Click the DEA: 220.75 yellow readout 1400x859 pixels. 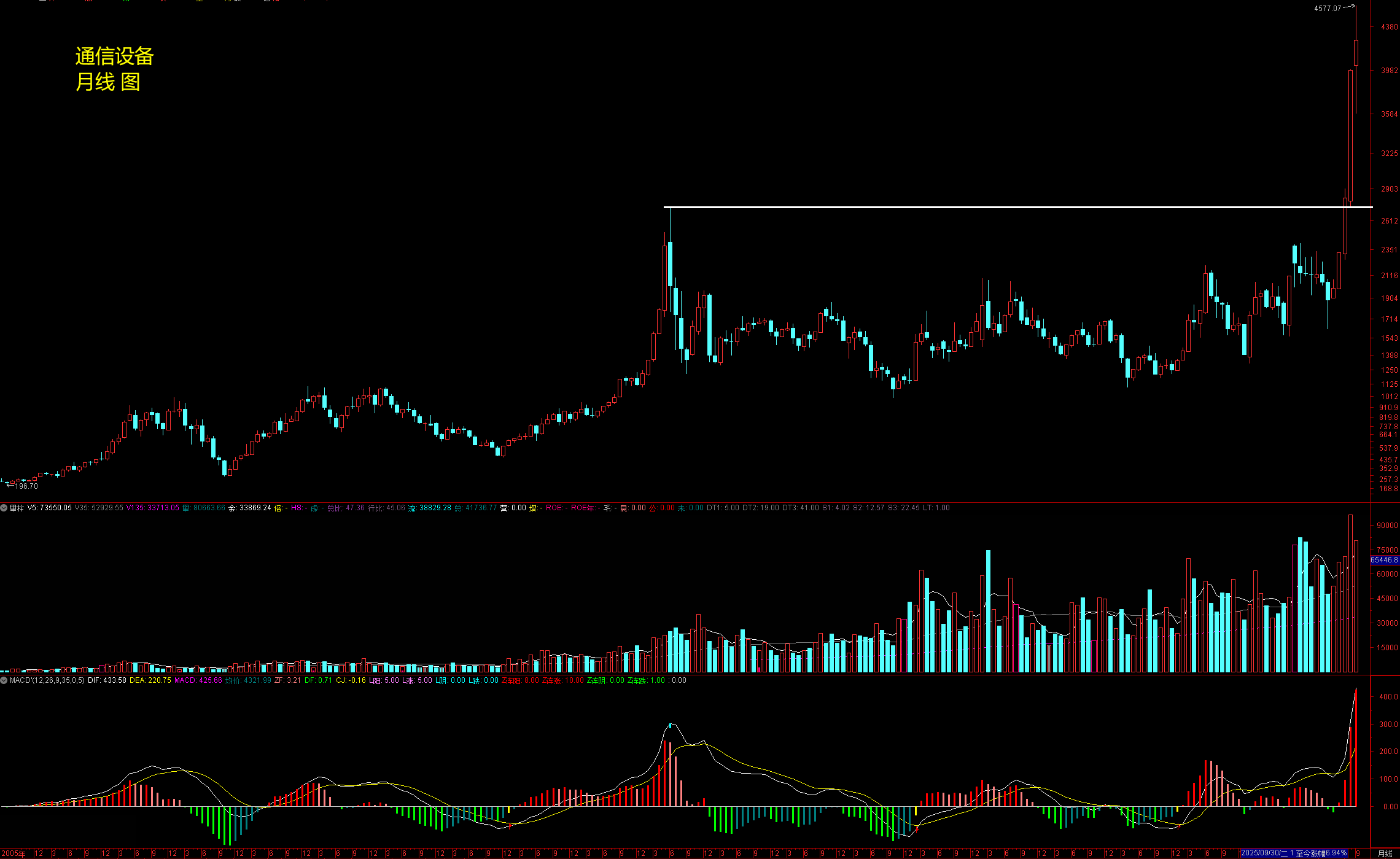[x=150, y=680]
